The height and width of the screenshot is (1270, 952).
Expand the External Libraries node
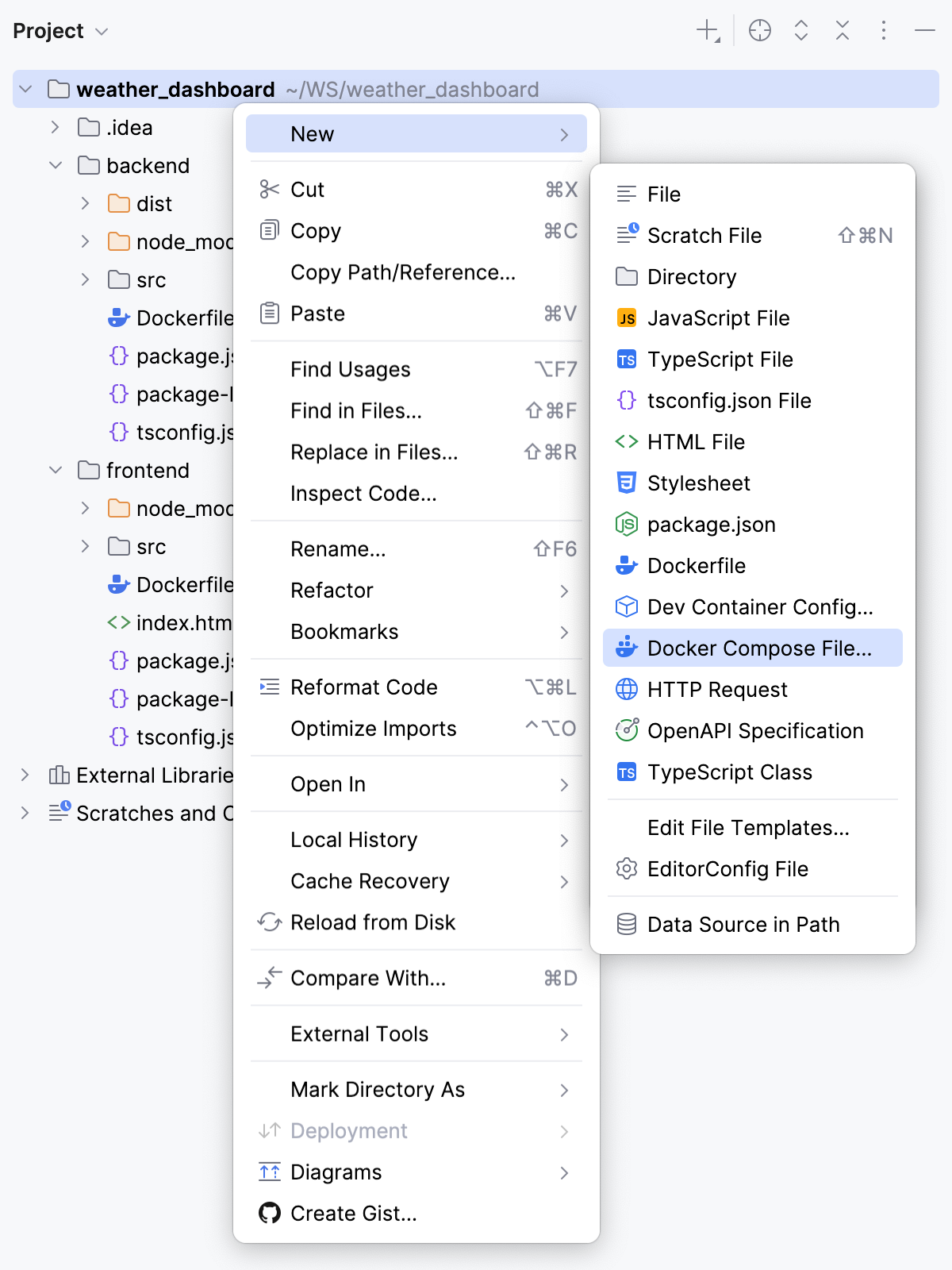(25, 775)
